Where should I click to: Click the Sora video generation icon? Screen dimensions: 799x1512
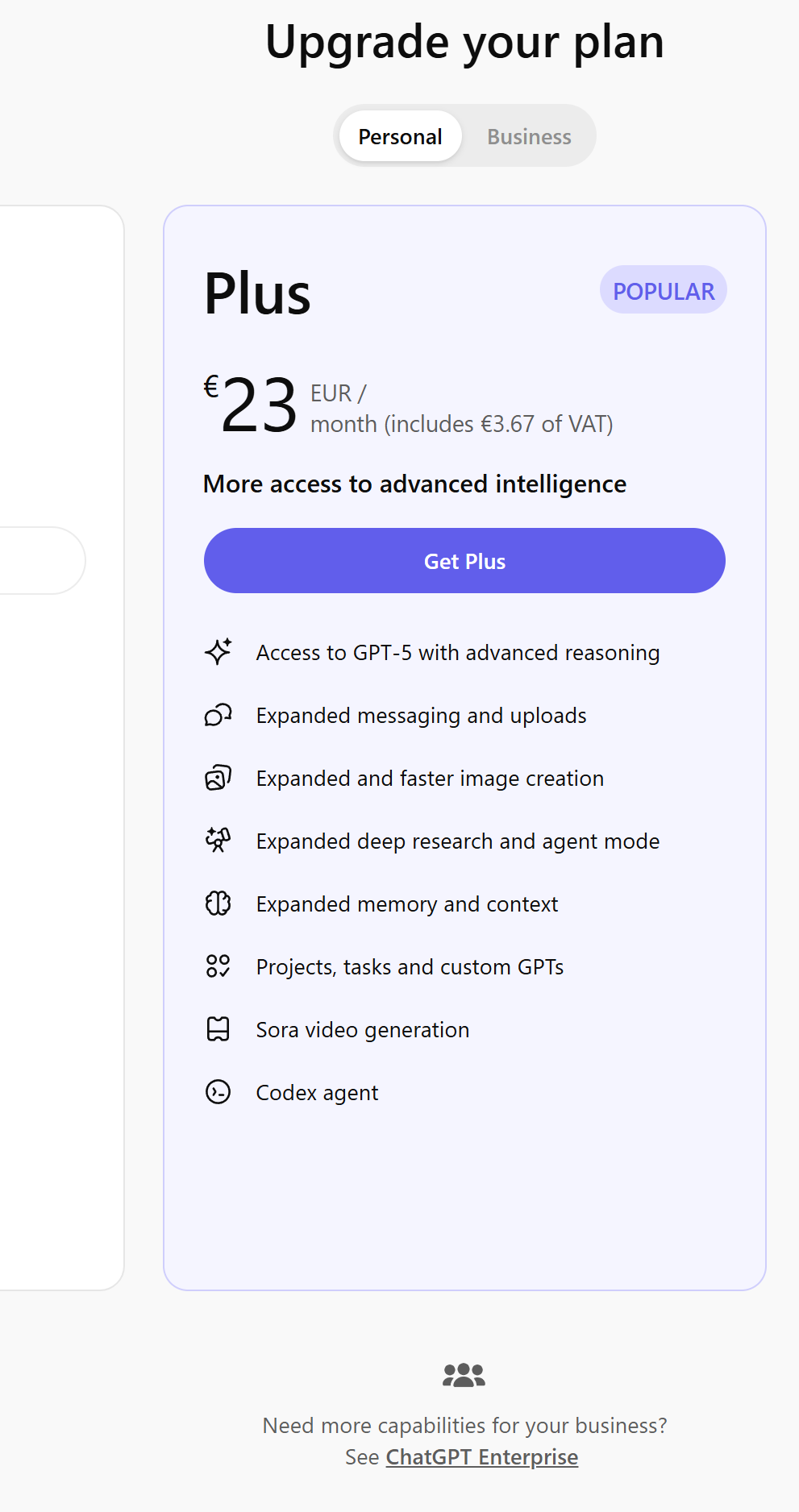pos(218,1029)
